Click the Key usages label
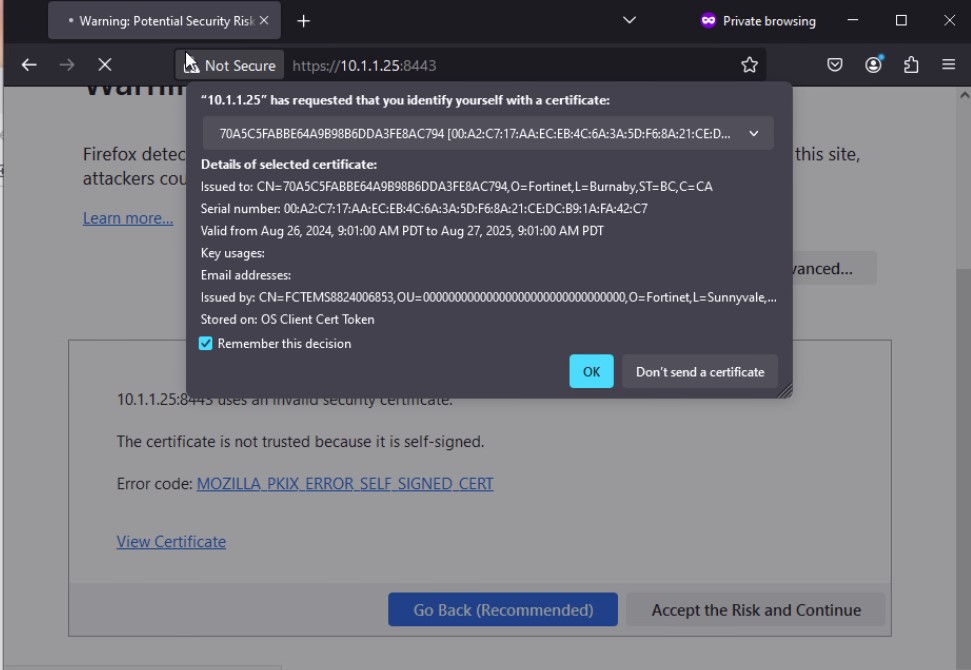The image size is (971, 670). (232, 253)
